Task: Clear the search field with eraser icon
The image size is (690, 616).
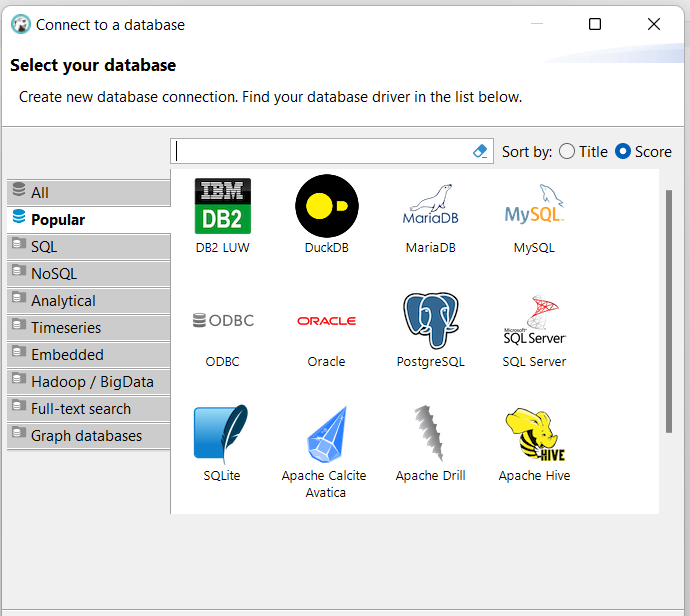Action: coord(480,152)
